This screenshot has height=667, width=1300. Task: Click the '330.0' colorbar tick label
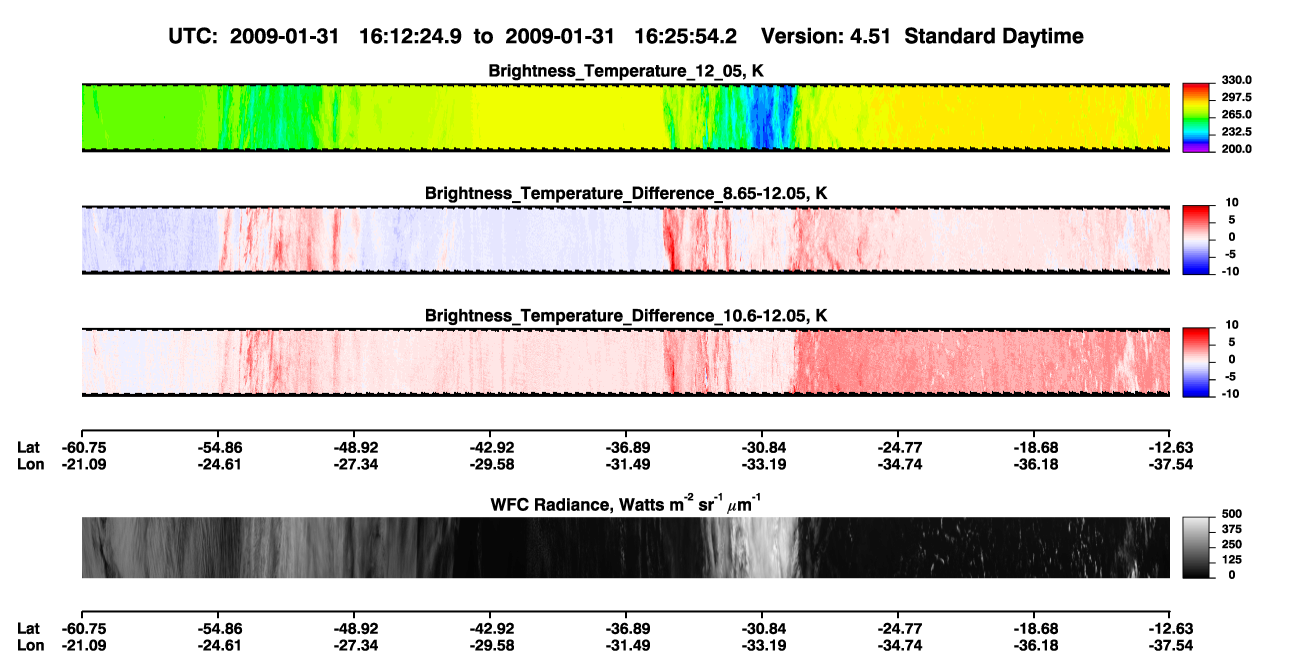[1236, 80]
